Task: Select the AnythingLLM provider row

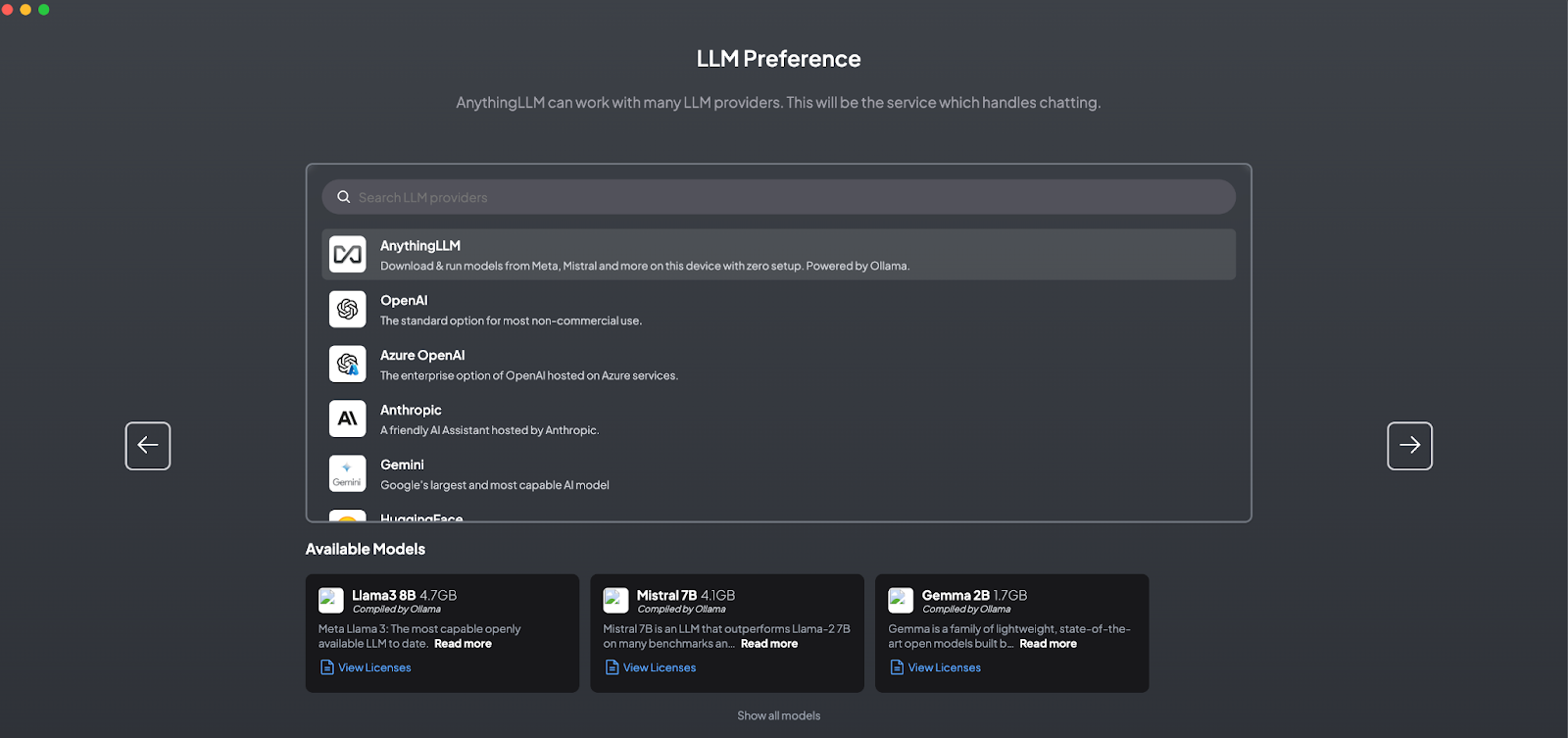Action: coord(778,255)
